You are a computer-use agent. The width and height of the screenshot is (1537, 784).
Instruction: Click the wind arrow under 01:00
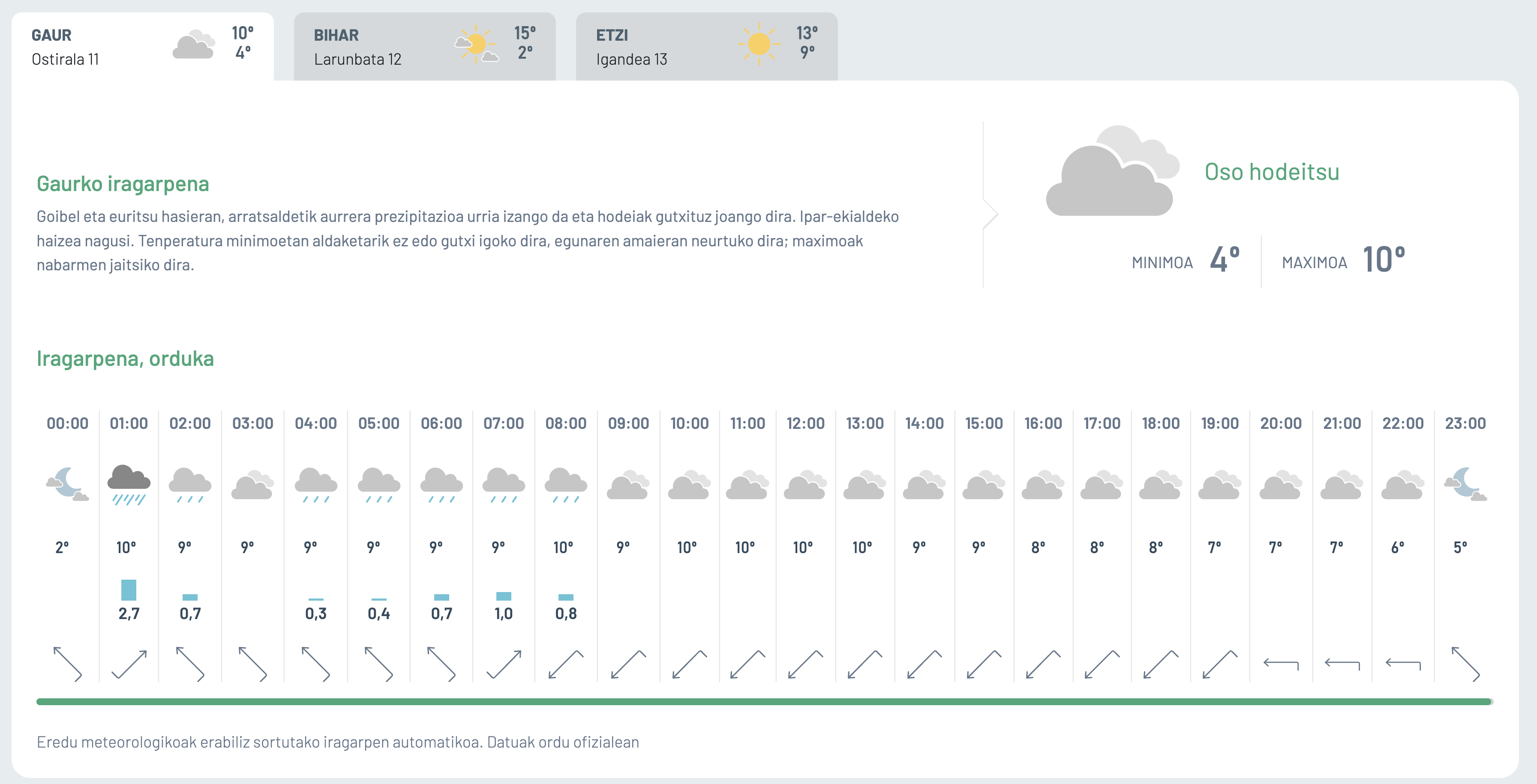[129, 664]
